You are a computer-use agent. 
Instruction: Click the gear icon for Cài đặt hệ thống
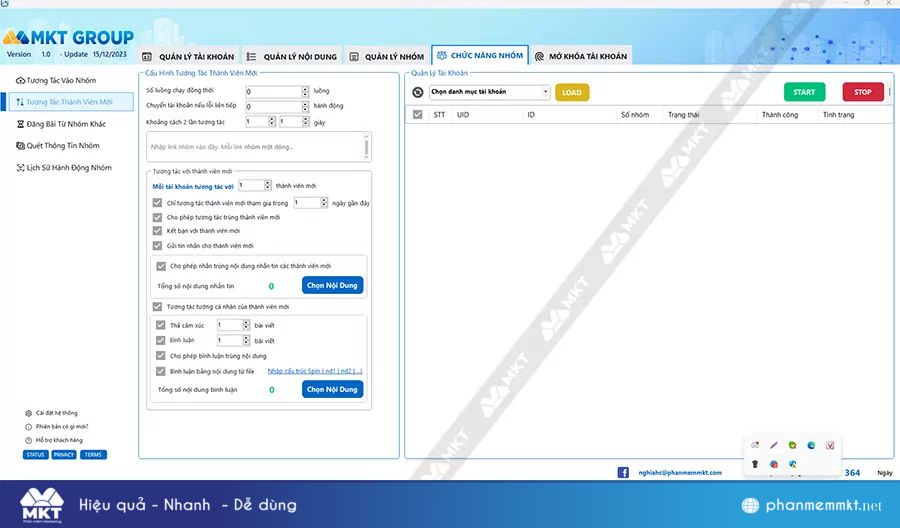coord(28,413)
